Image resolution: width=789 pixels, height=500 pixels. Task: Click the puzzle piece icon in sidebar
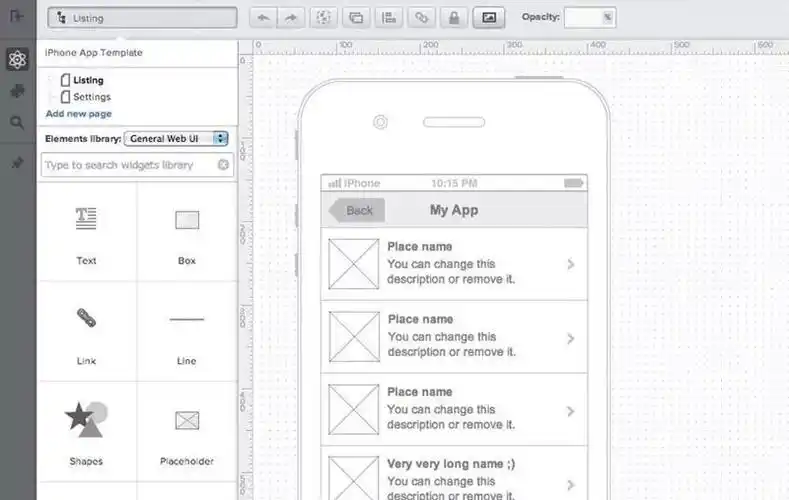pos(17,91)
